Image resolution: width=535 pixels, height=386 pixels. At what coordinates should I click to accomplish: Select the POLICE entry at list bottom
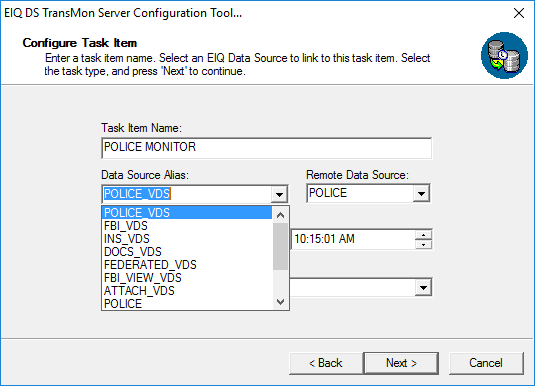[x=187, y=303]
